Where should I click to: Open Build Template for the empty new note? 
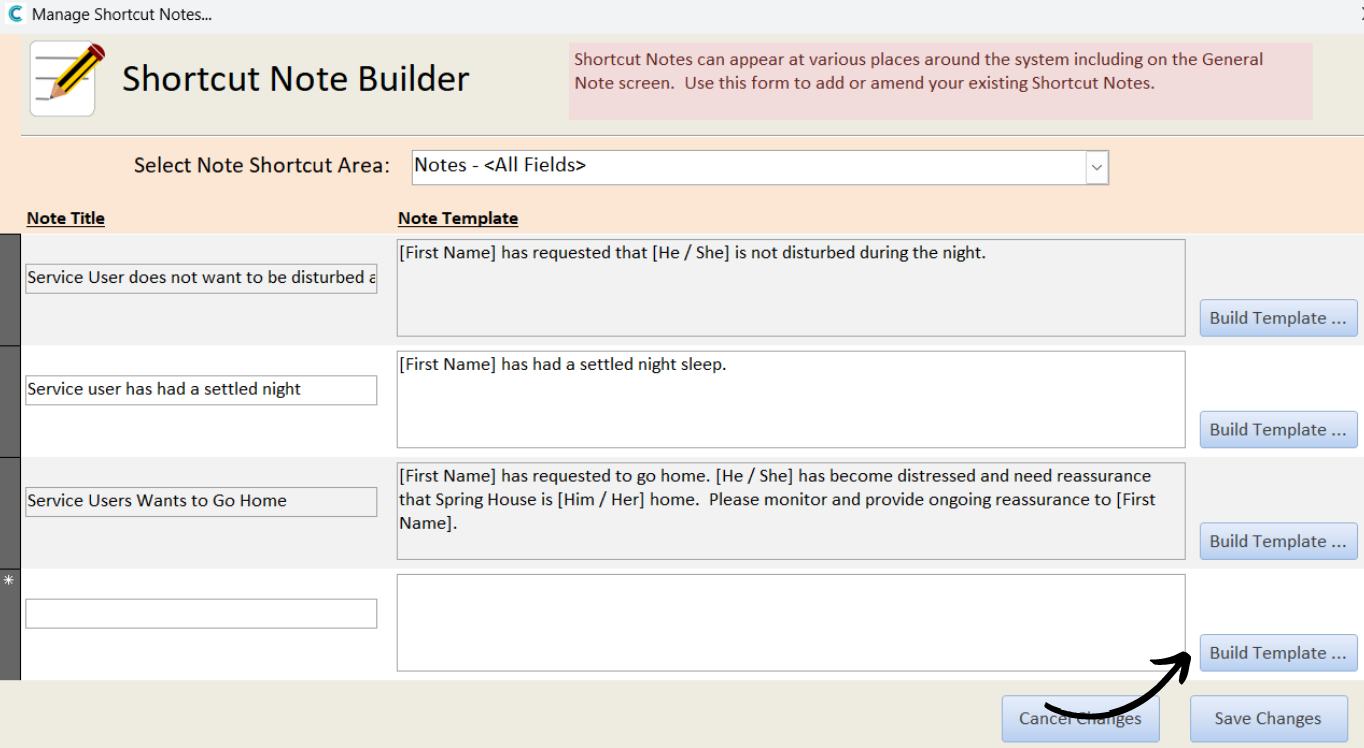pos(1278,653)
